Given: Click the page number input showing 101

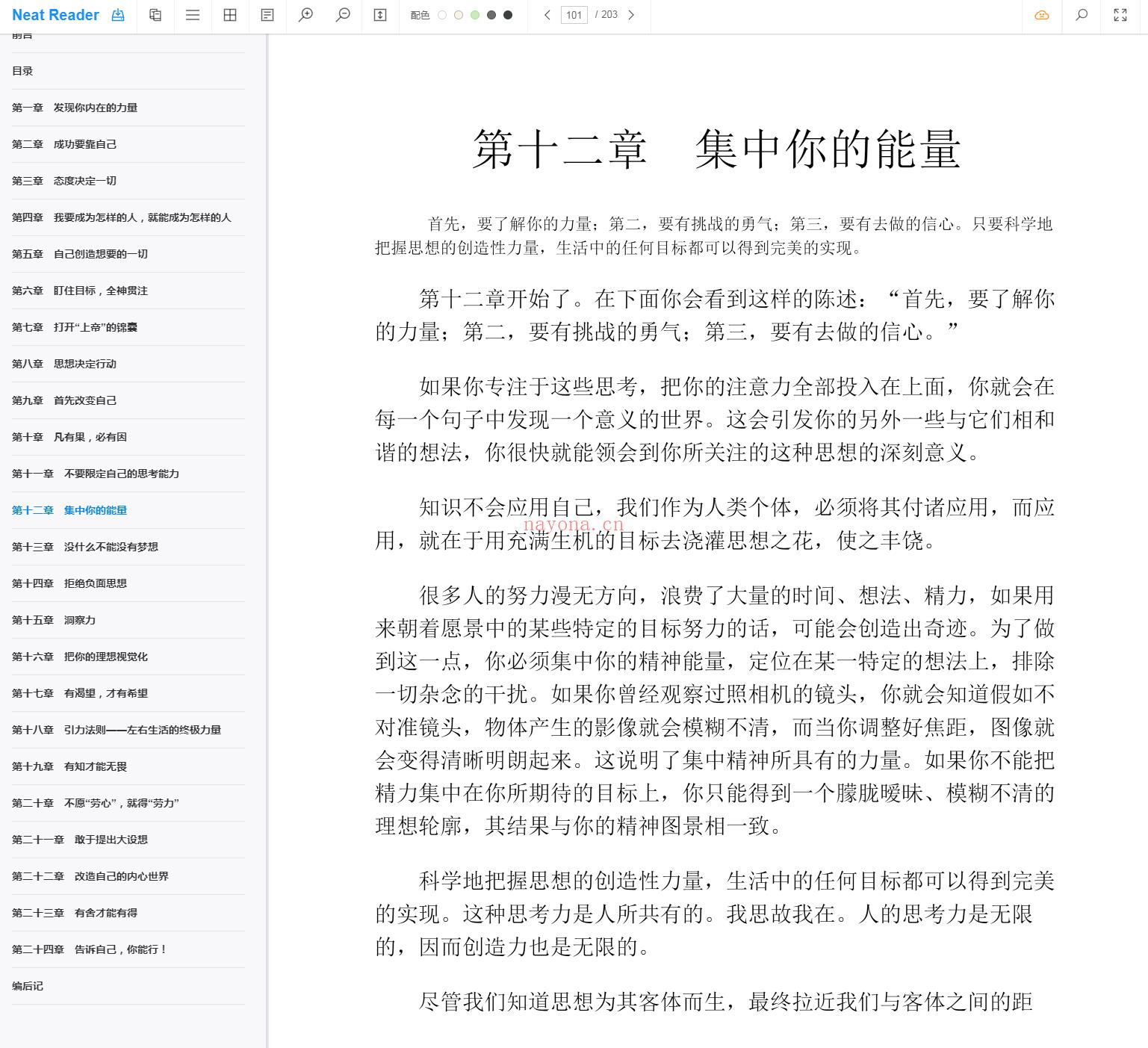Looking at the screenshot, I should pos(574,15).
